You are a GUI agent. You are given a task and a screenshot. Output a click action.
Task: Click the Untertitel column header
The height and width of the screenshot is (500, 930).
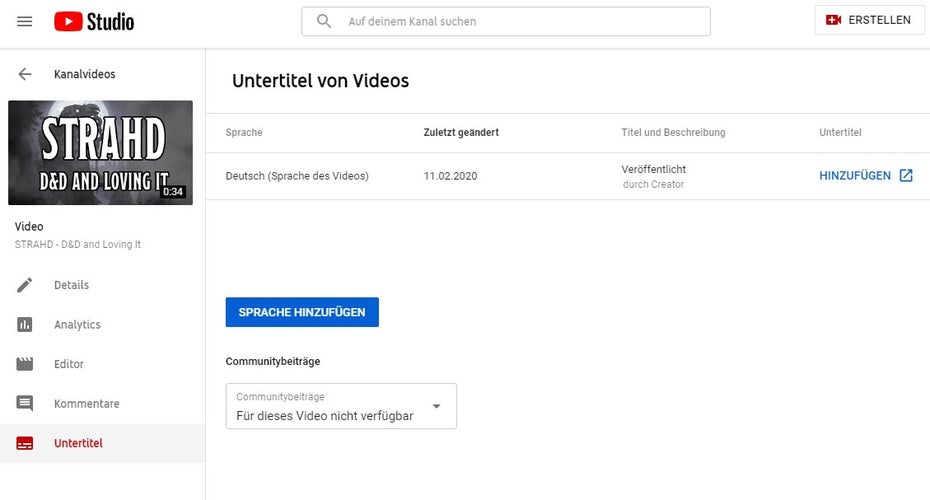[x=840, y=132]
